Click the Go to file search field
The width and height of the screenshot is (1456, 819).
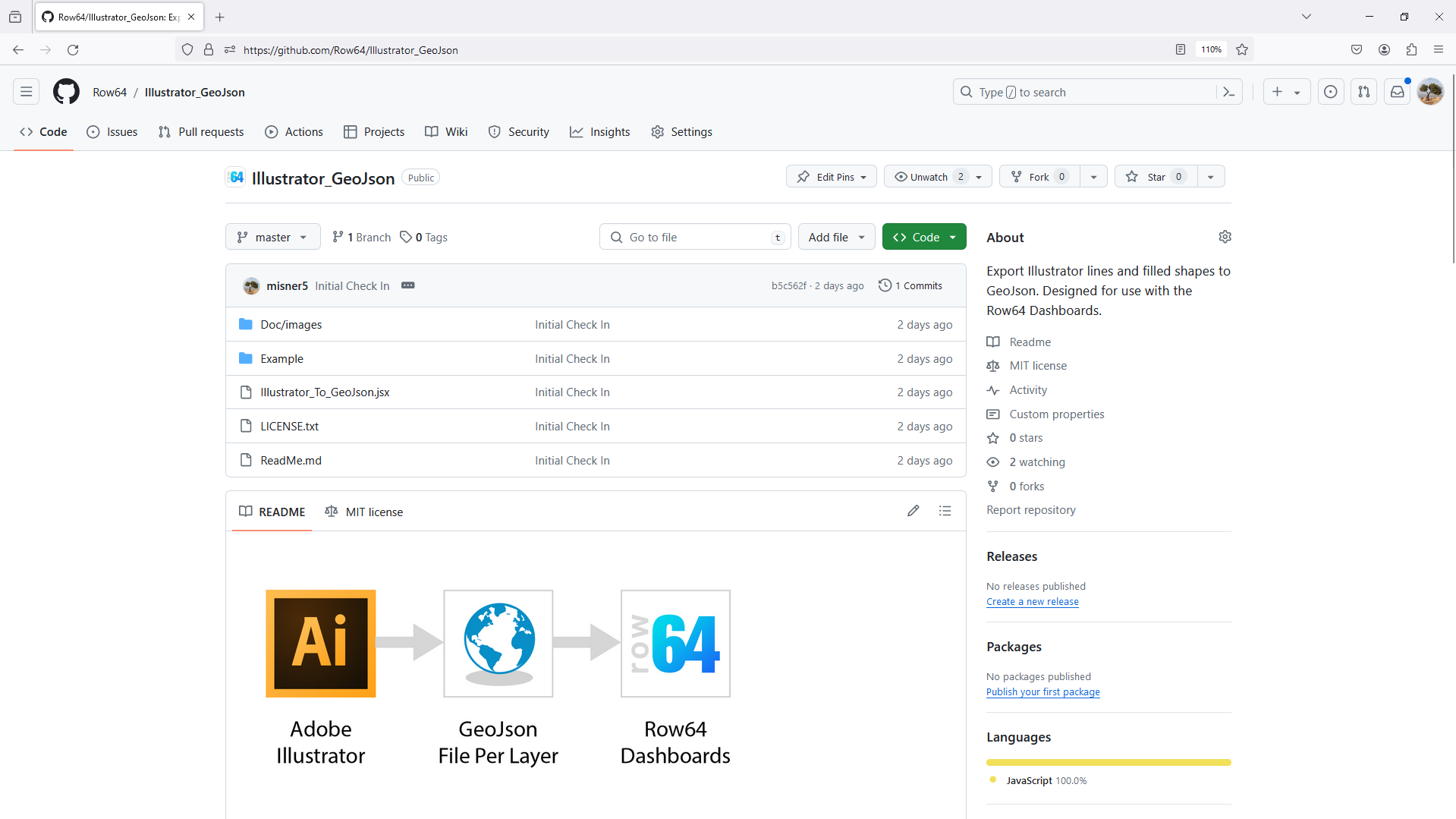pos(695,237)
